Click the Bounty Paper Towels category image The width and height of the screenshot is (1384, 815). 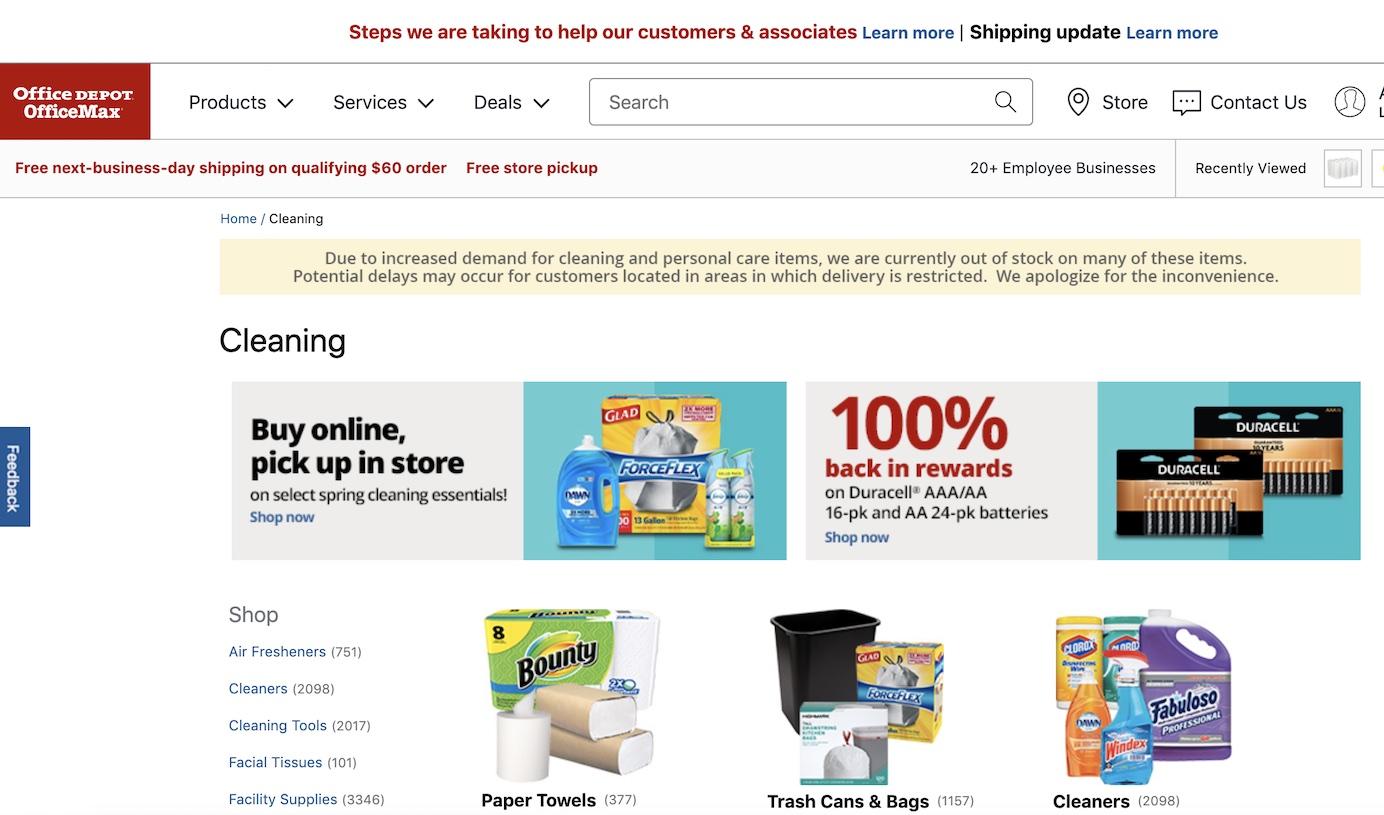pos(571,696)
